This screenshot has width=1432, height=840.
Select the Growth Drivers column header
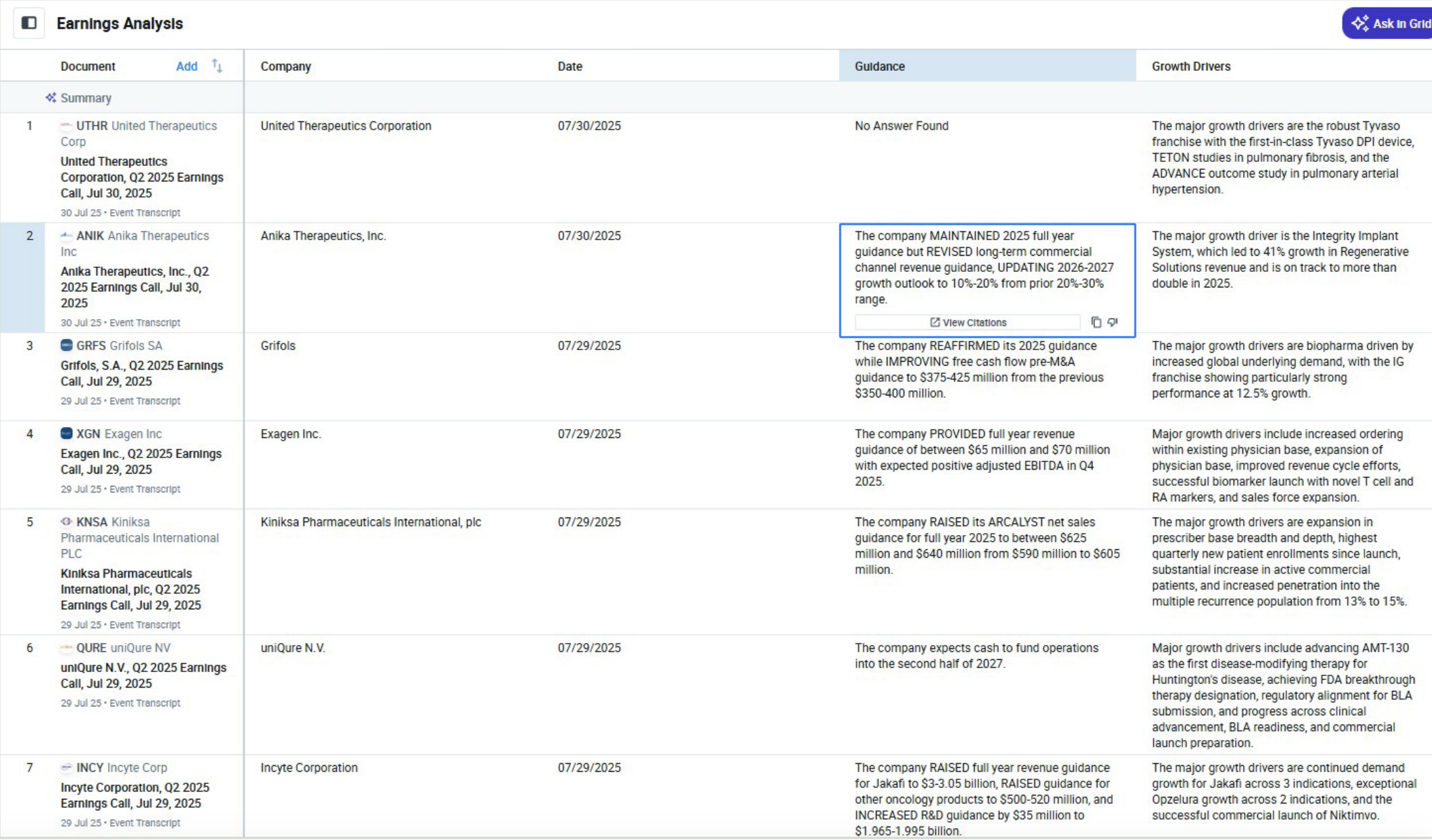point(1191,66)
